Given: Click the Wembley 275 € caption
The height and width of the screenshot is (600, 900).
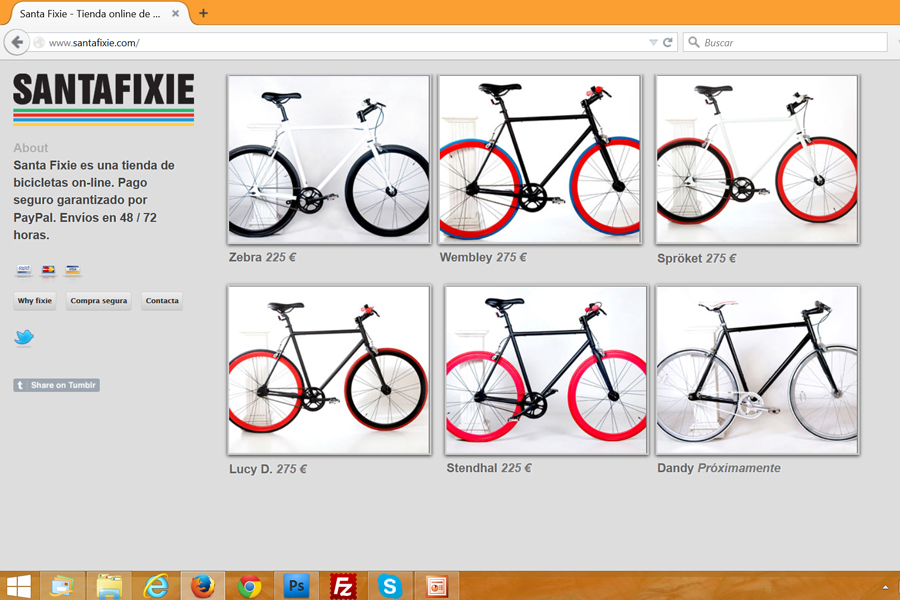Looking at the screenshot, I should (x=483, y=257).
